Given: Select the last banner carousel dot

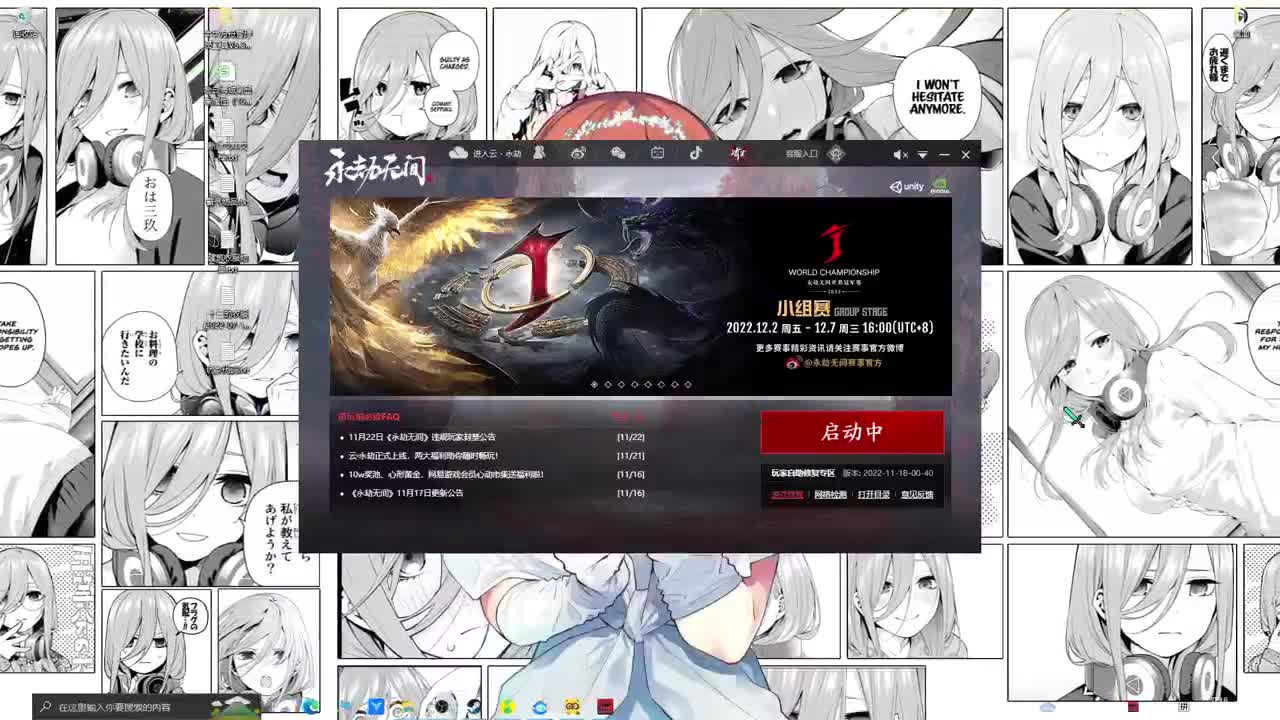Looking at the screenshot, I should [x=688, y=384].
